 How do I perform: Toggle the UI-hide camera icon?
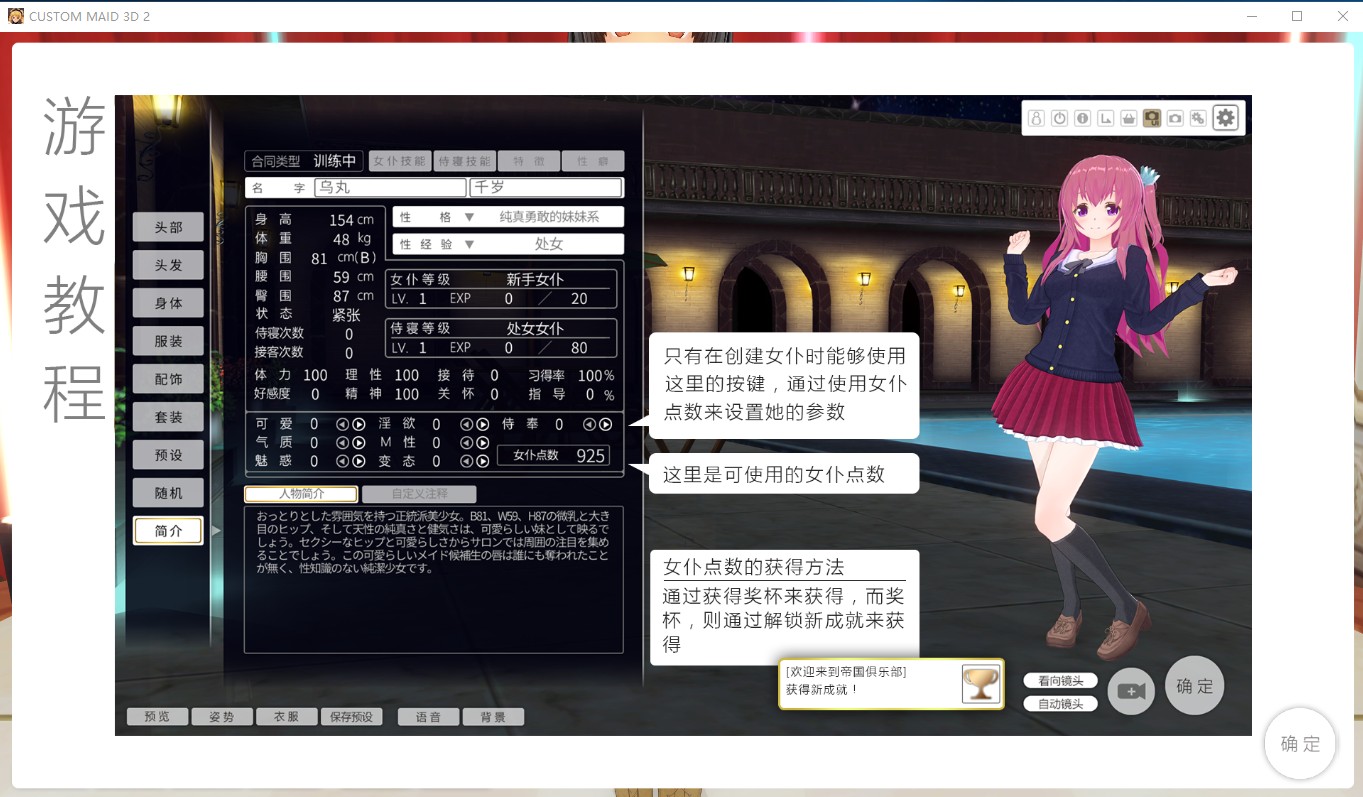(x=1152, y=118)
